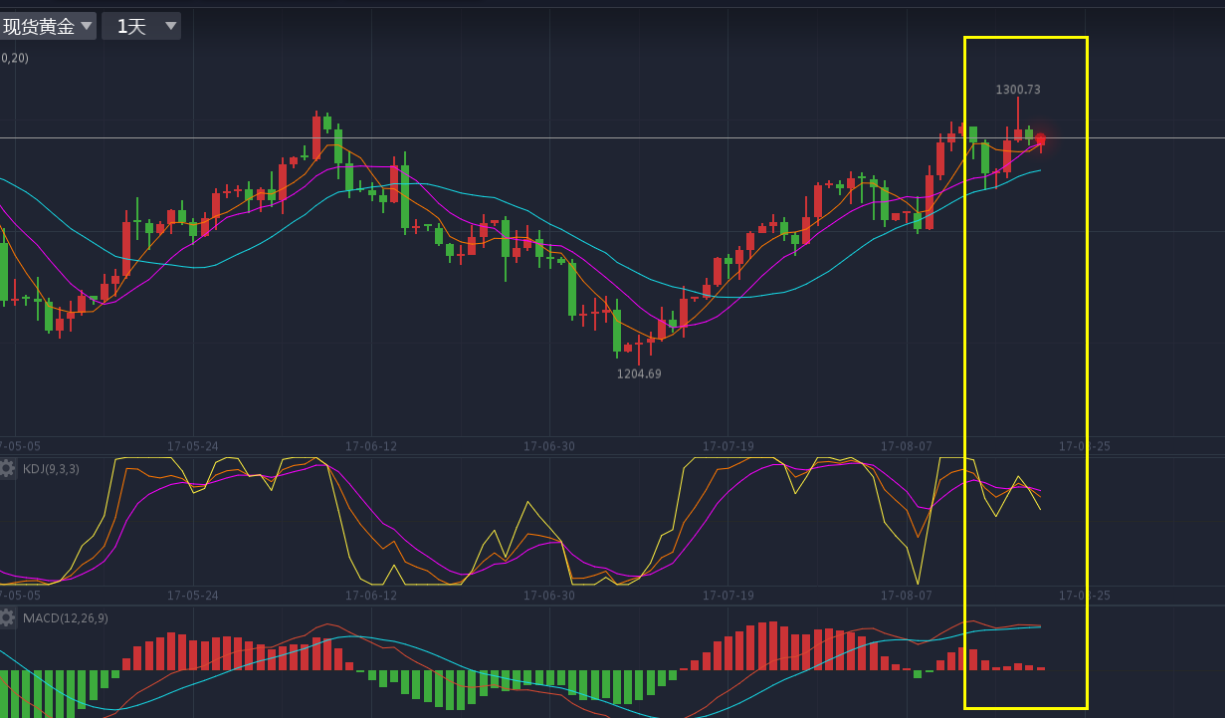The image size is (1225, 718).
Task: Click the glowing red current-price dot
Action: pyautogui.click(x=1041, y=139)
